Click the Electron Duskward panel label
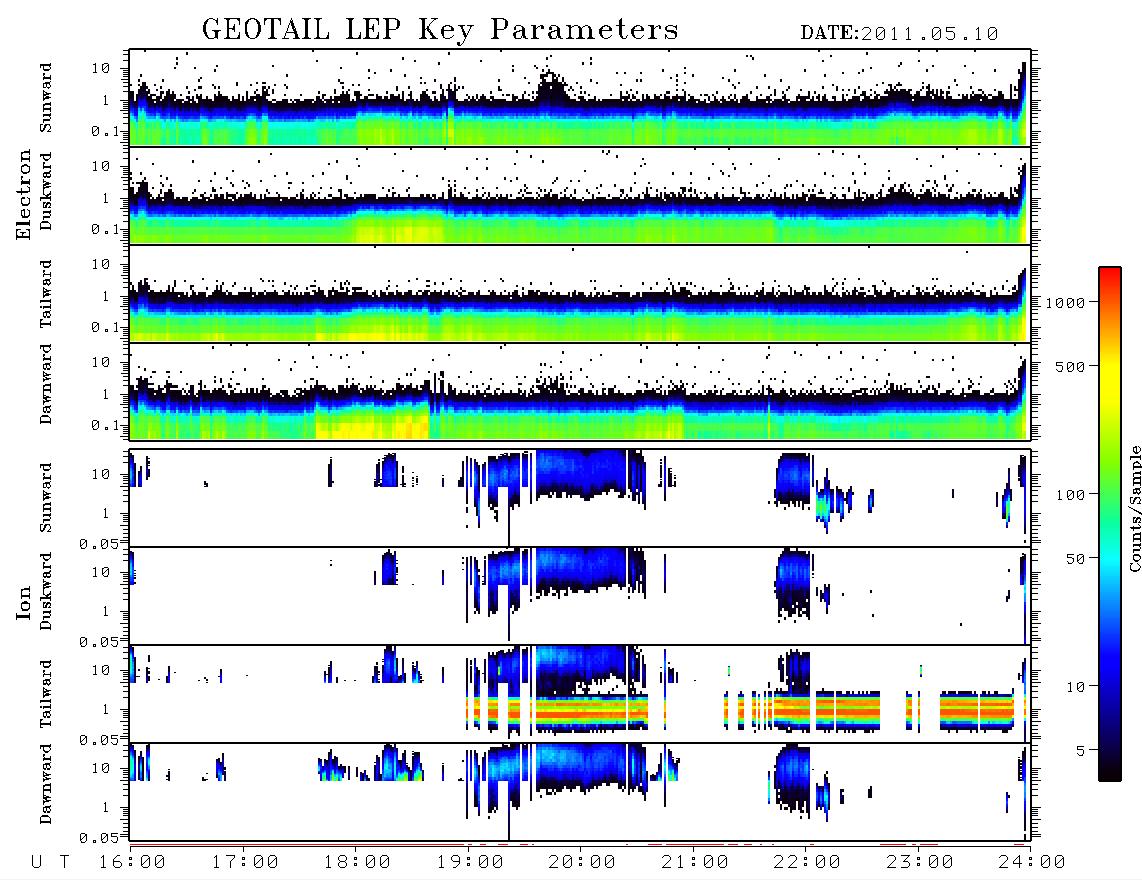Viewport: 1142px width, 880px height. click(x=46, y=192)
